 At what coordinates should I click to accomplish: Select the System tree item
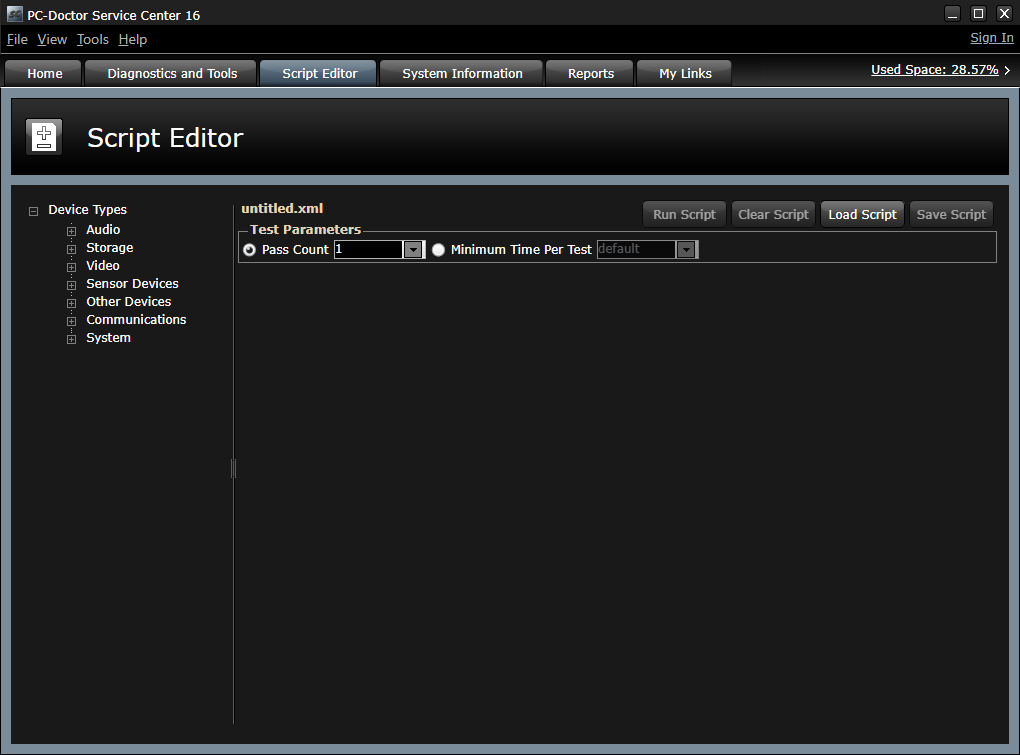(108, 338)
